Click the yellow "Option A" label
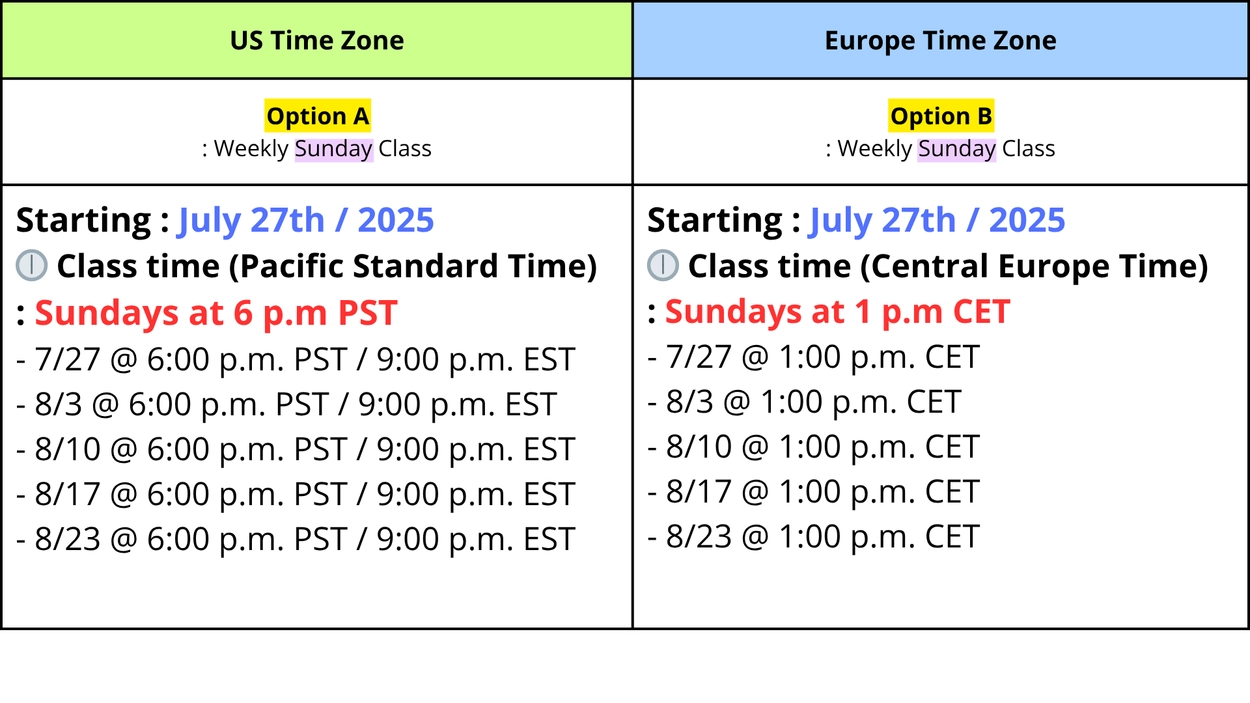 pyautogui.click(x=317, y=116)
